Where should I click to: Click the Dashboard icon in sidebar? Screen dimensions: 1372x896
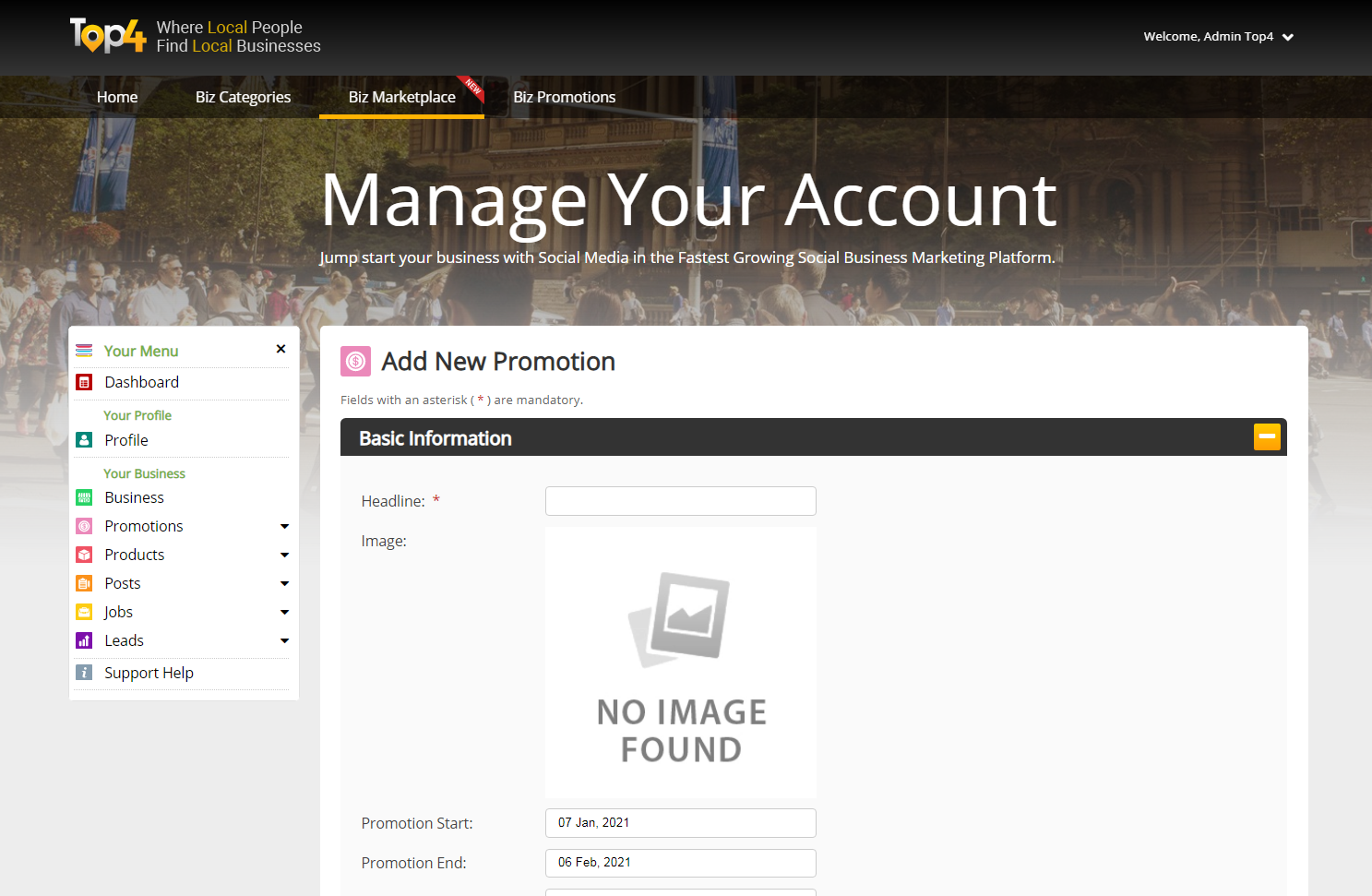point(84,382)
